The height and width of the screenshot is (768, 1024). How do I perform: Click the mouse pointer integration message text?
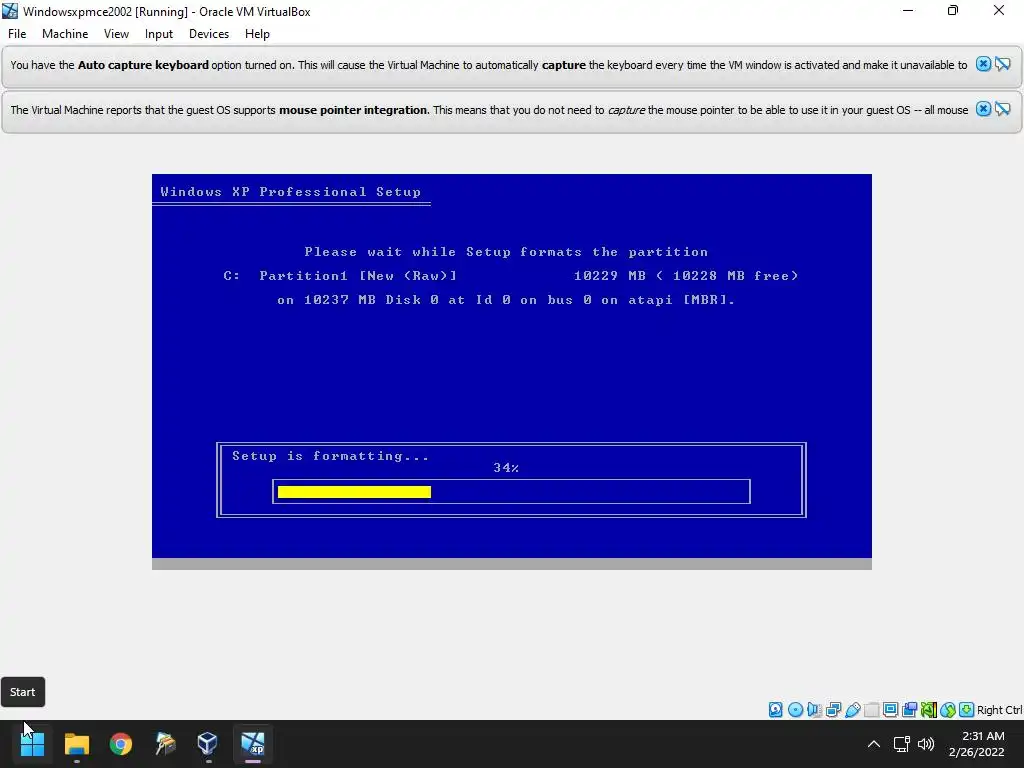489,110
